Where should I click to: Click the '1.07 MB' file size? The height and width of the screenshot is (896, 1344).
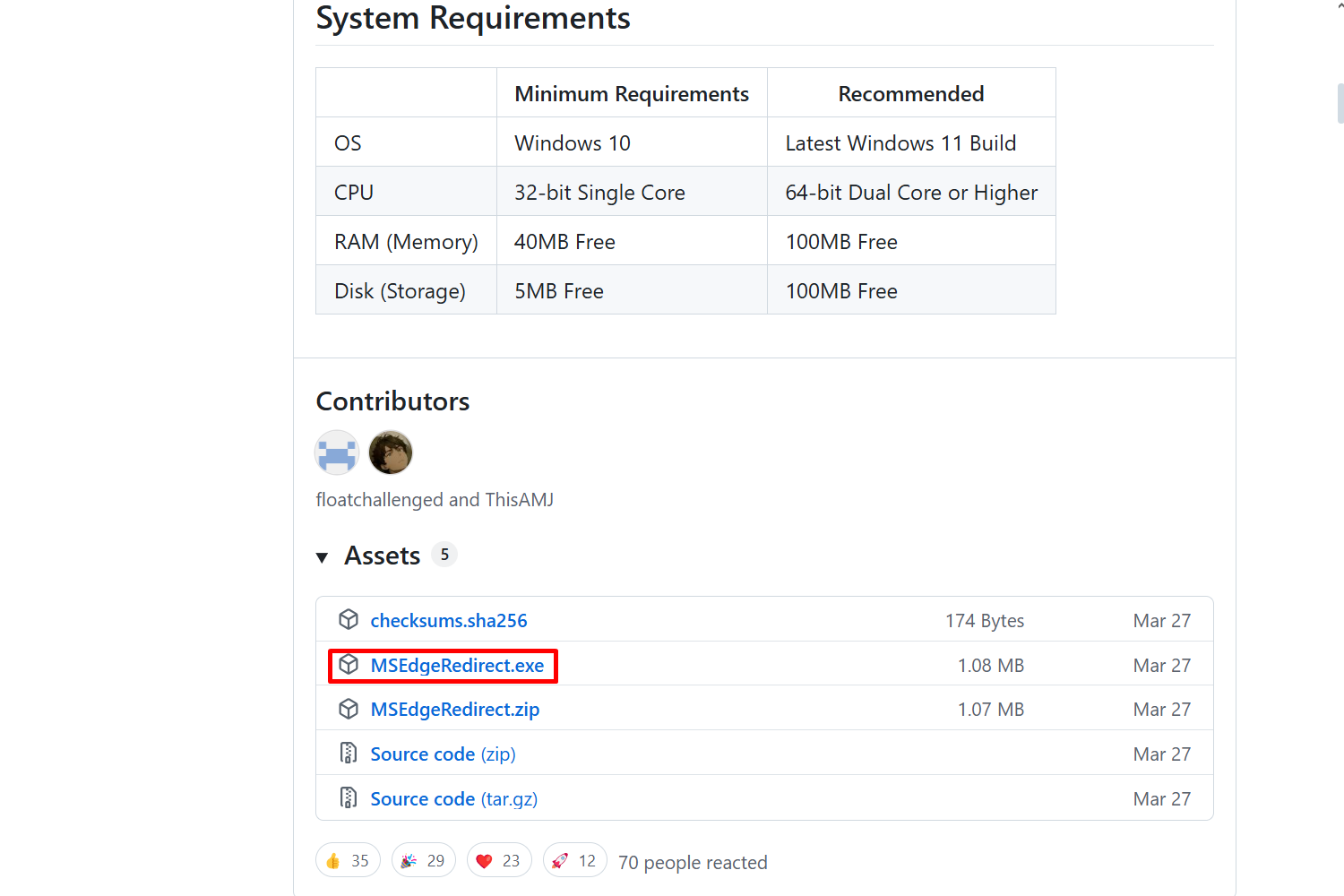[991, 710]
